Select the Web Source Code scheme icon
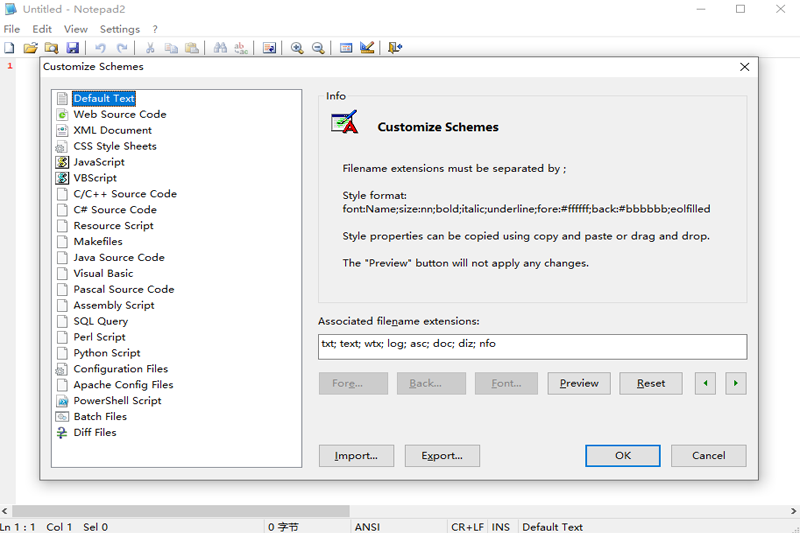800x533 pixels. (62, 115)
